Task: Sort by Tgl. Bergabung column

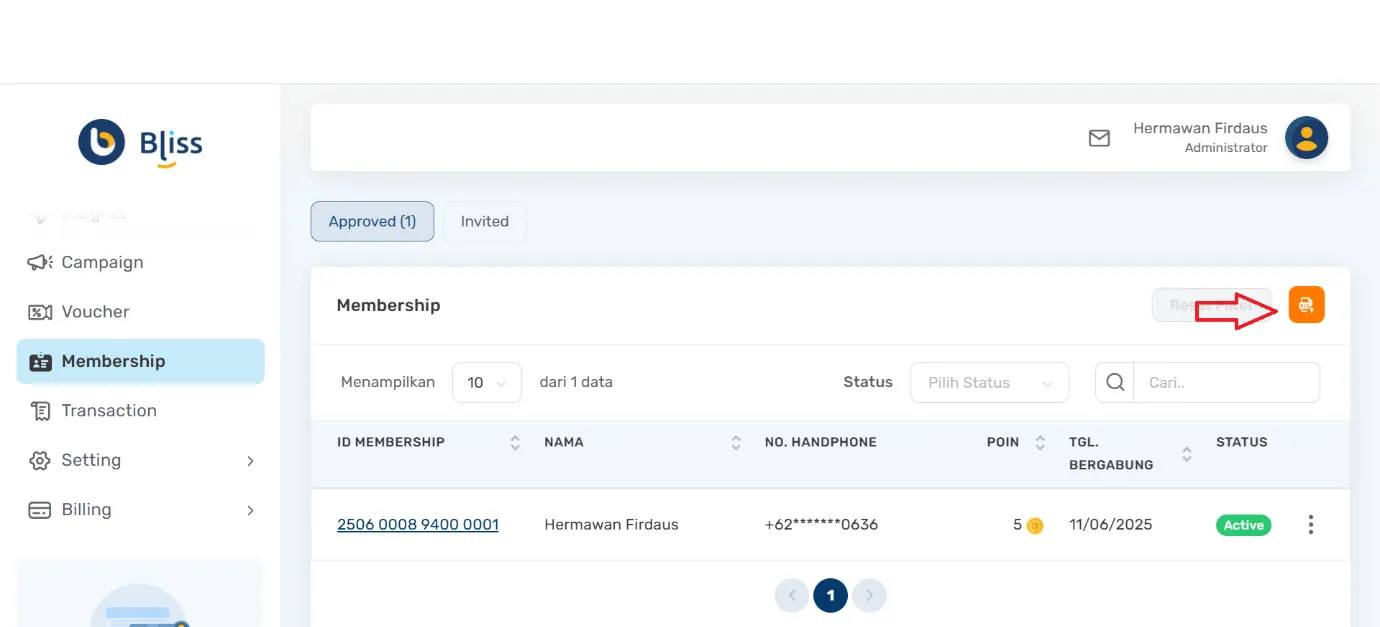Action: pos(1187,454)
